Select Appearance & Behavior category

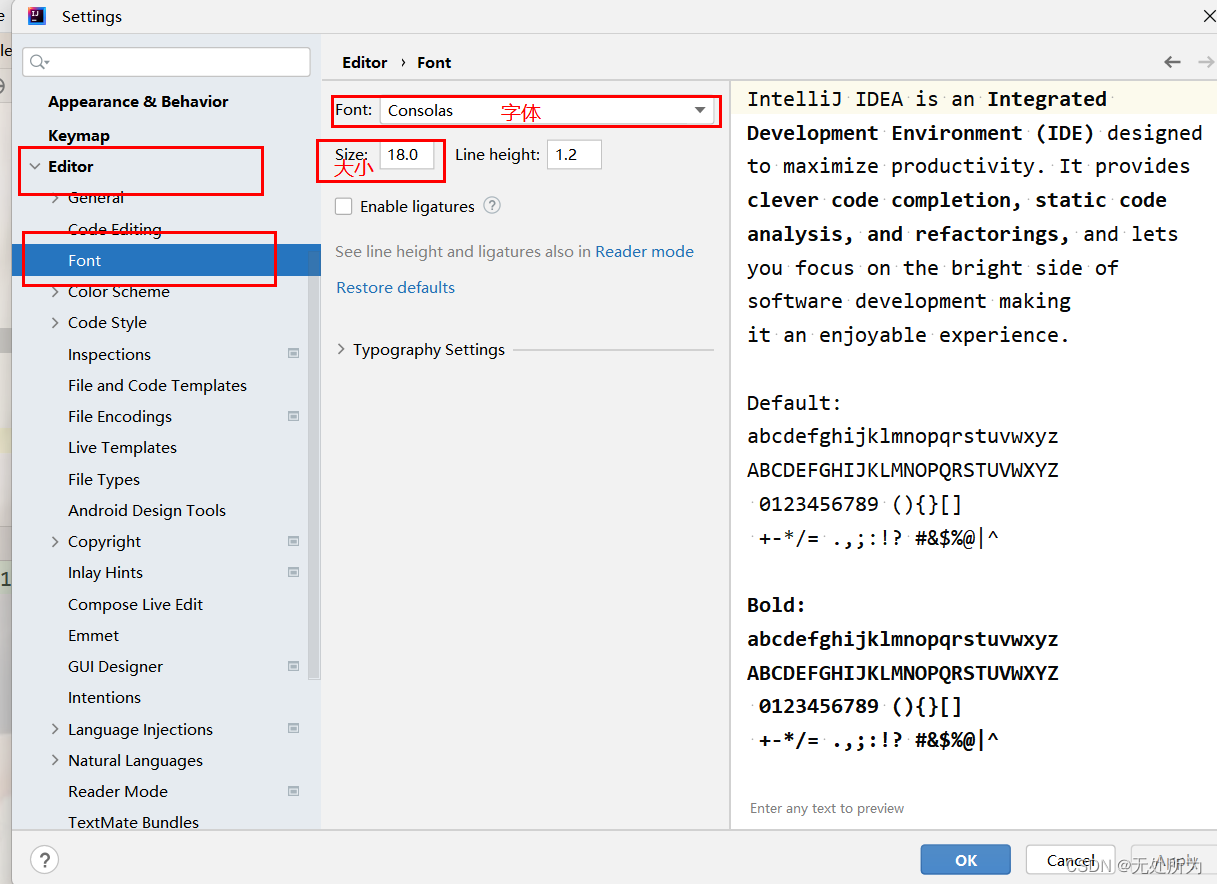pos(138,102)
